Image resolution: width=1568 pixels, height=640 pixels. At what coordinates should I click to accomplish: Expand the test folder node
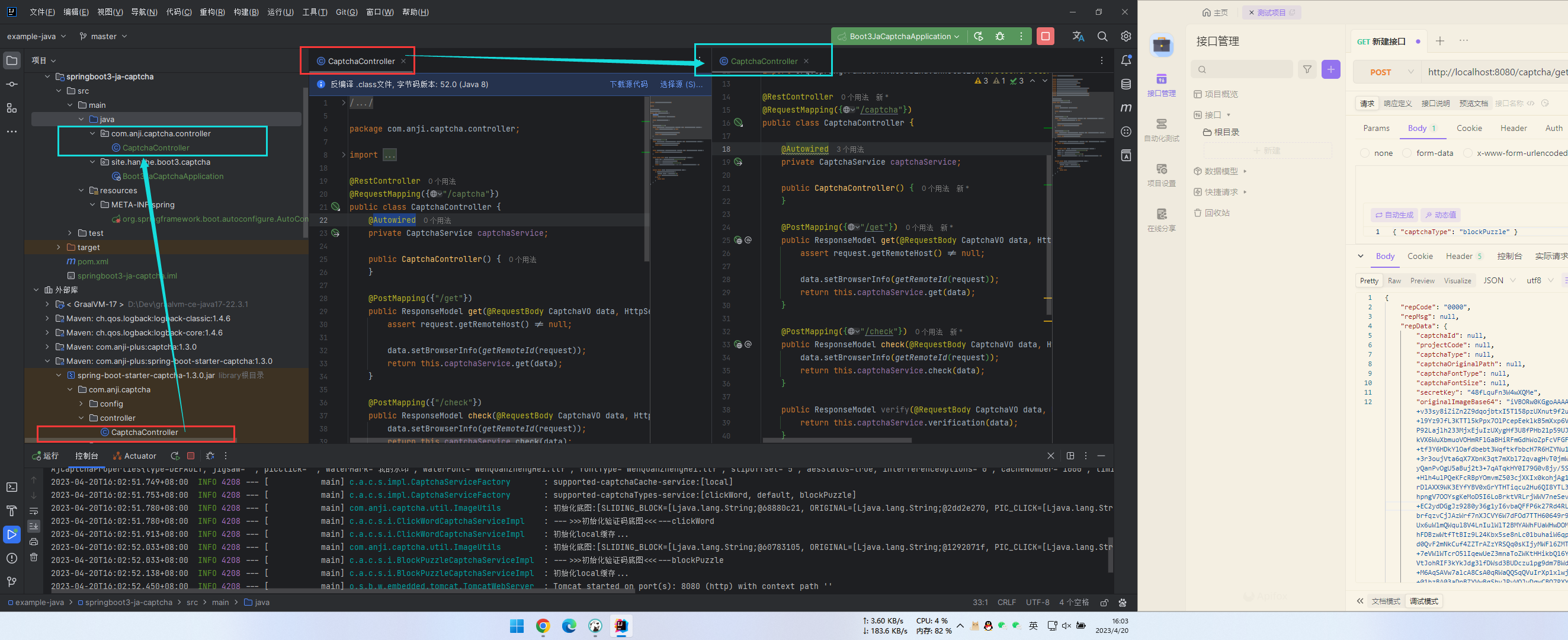click(70, 233)
